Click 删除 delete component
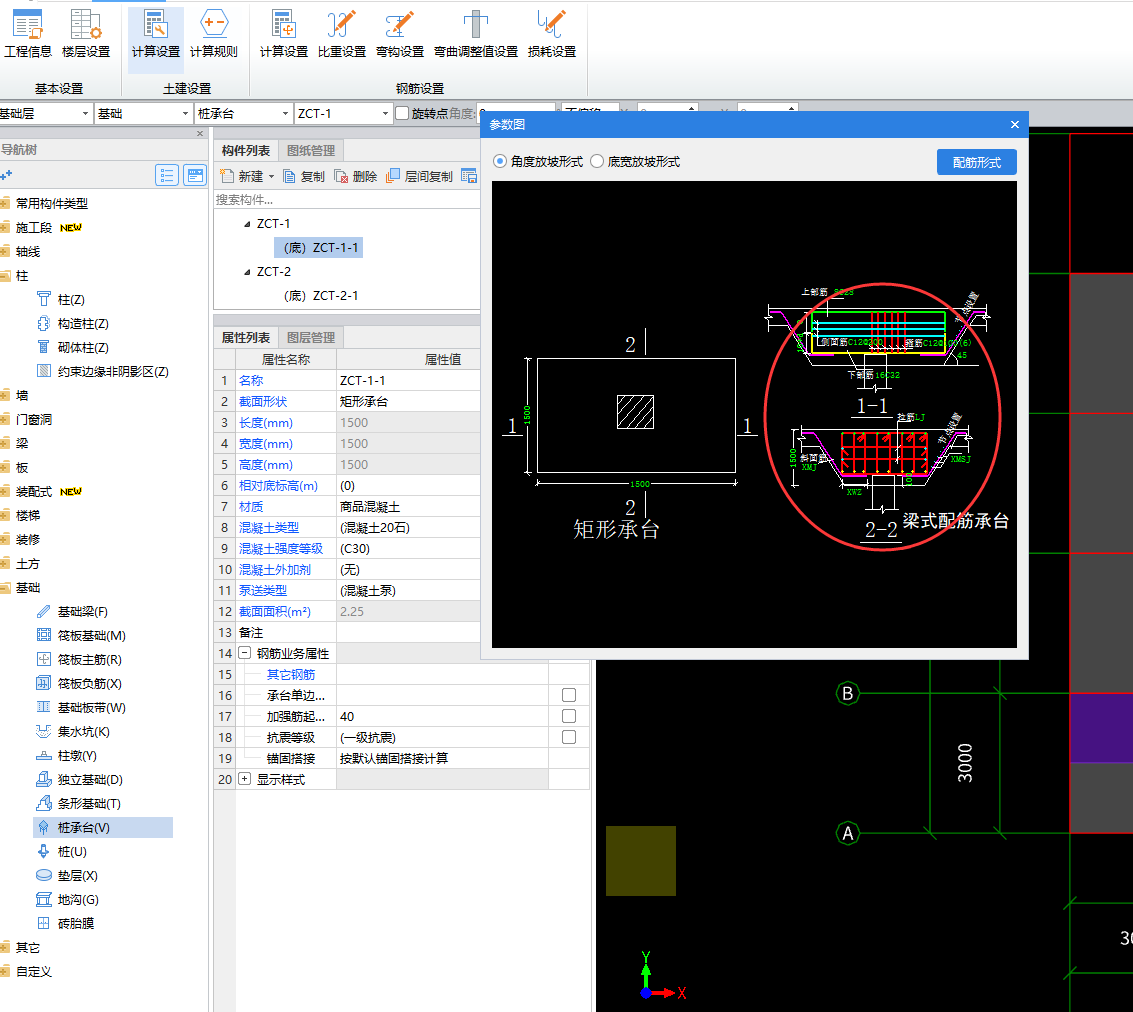This screenshot has height=1012, width=1133. (356, 176)
